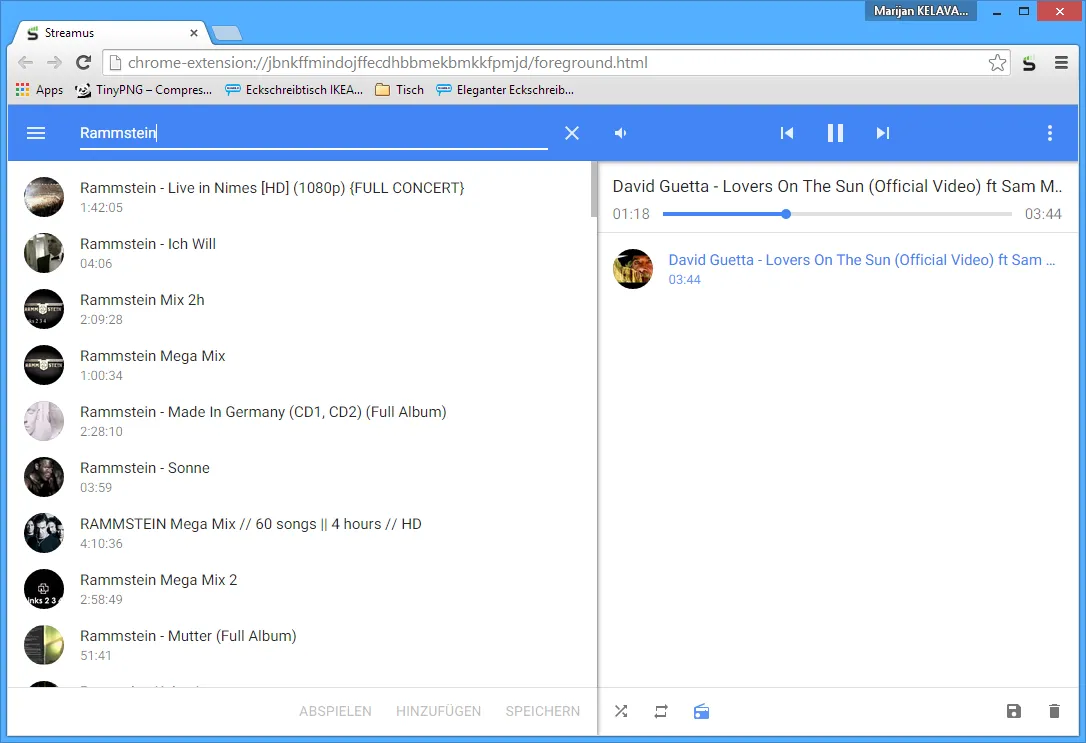
Task: Skip to previous track
Action: tap(787, 133)
